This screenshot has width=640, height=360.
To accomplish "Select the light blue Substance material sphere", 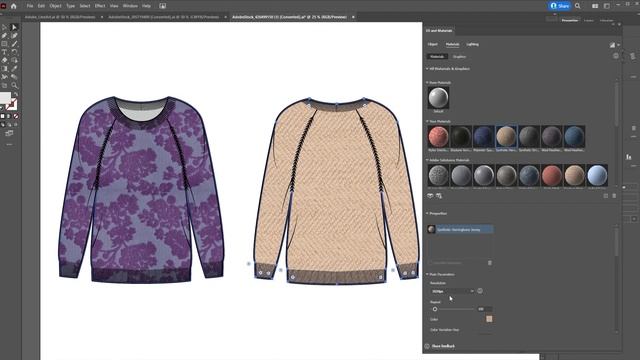I will tap(597, 175).
